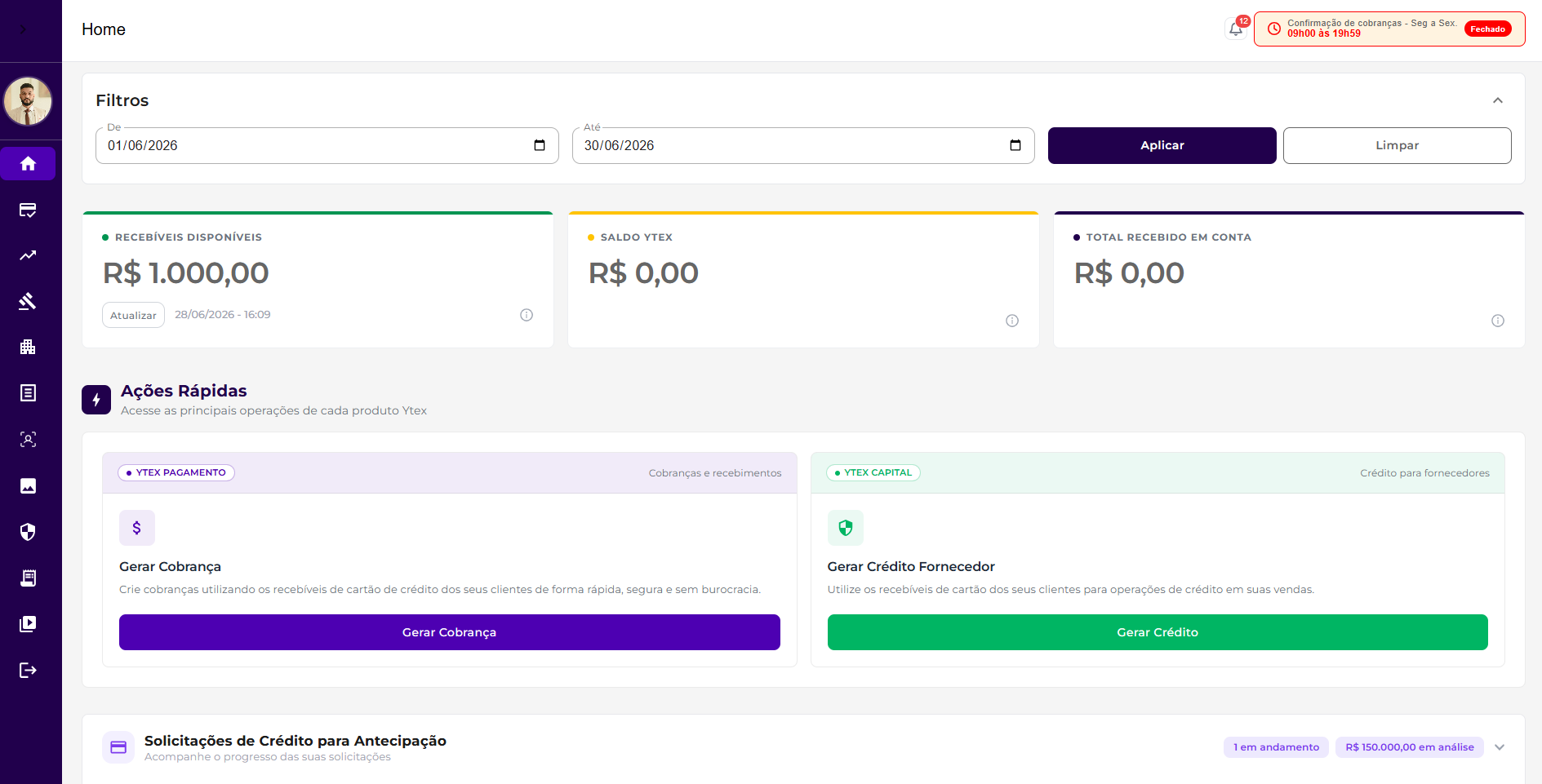Click the R$ 1.000,00 receivables value
Viewport: 1542px width, 784px height.
click(x=186, y=273)
